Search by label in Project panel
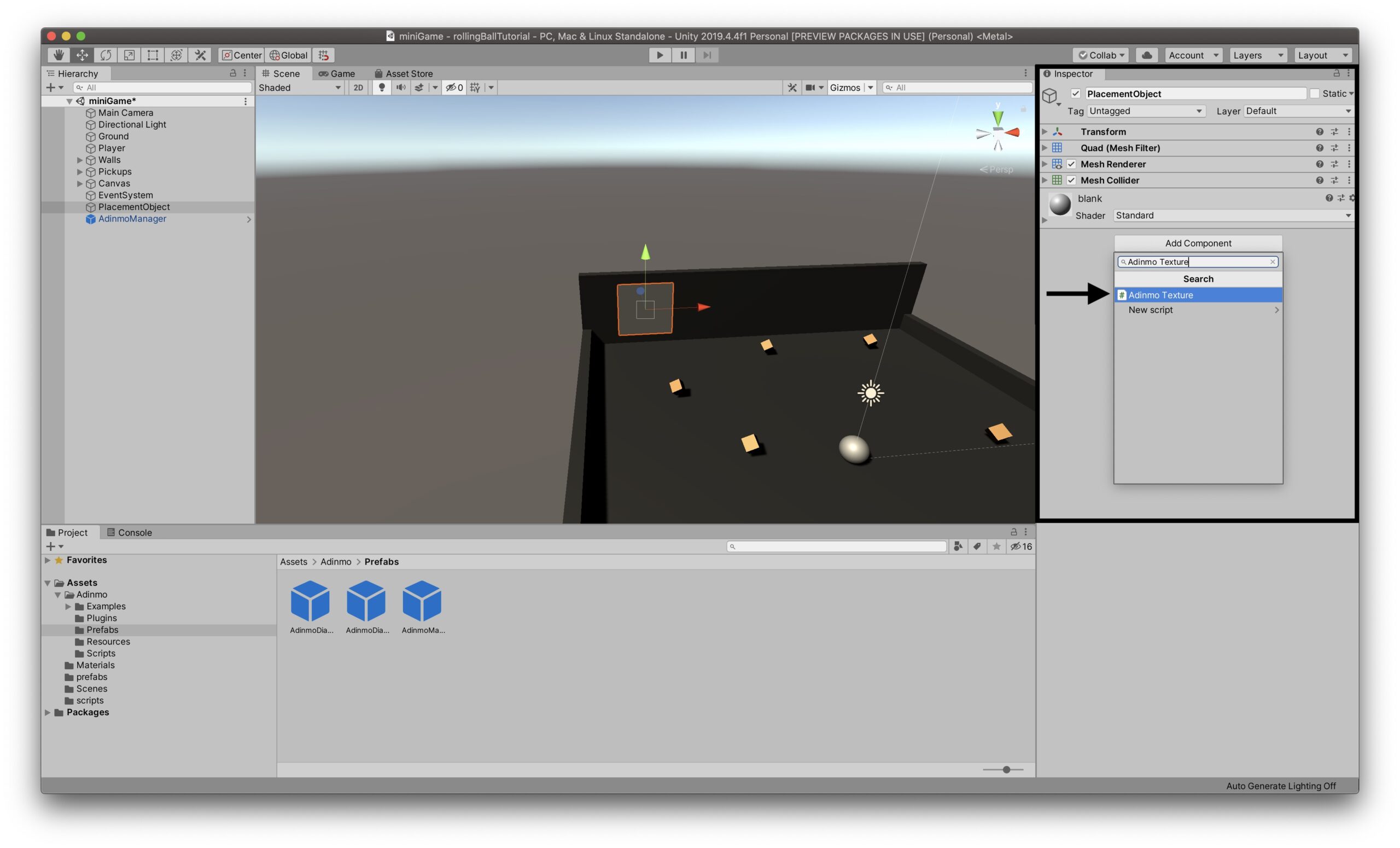This screenshot has width=1400, height=848. pyautogui.click(x=977, y=546)
